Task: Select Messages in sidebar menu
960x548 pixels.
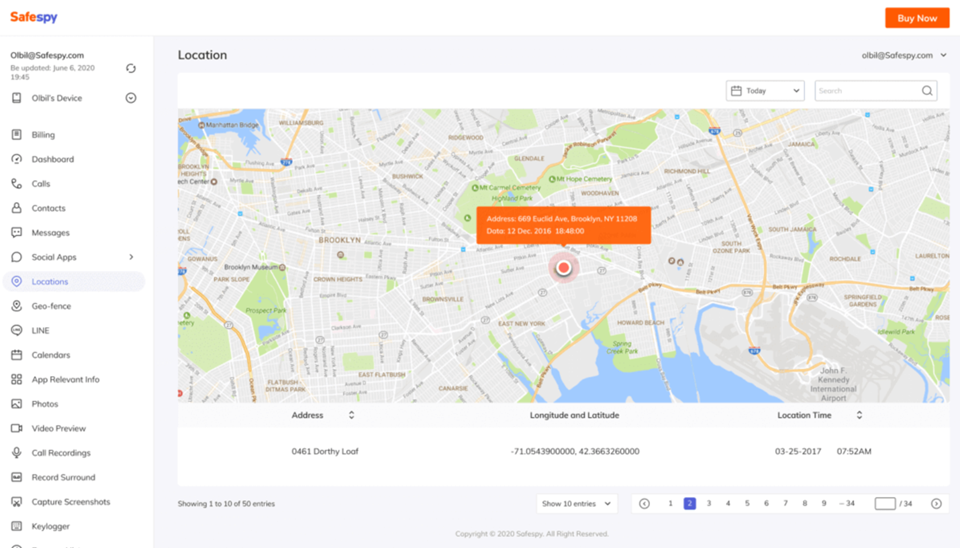Action: (x=50, y=233)
